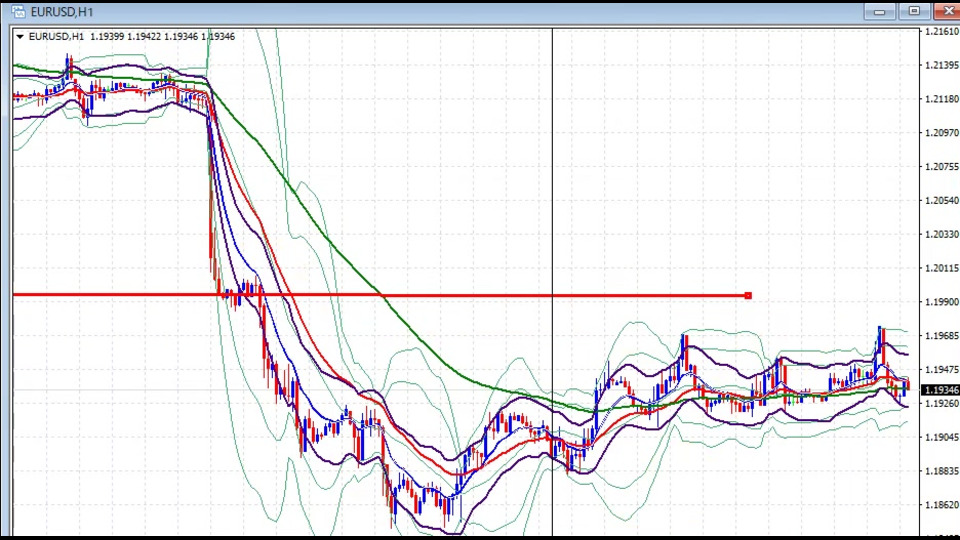Expand the triangle beside EURUSD,H1 label
Viewport: 960px width, 540px height.
pos(20,37)
